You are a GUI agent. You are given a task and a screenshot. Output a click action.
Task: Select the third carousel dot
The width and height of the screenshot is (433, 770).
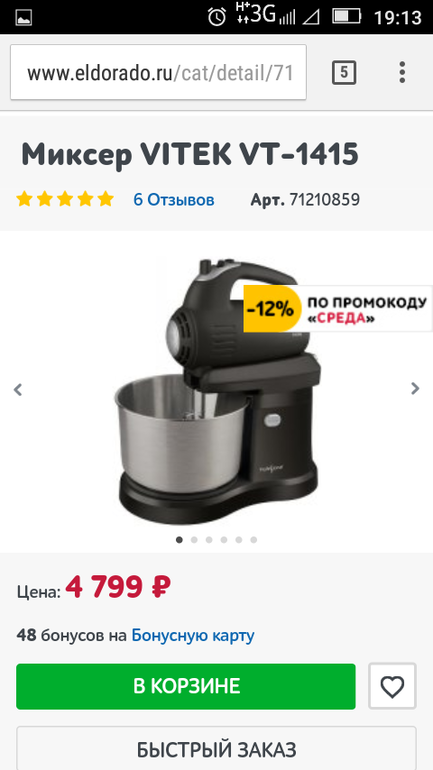click(209, 540)
